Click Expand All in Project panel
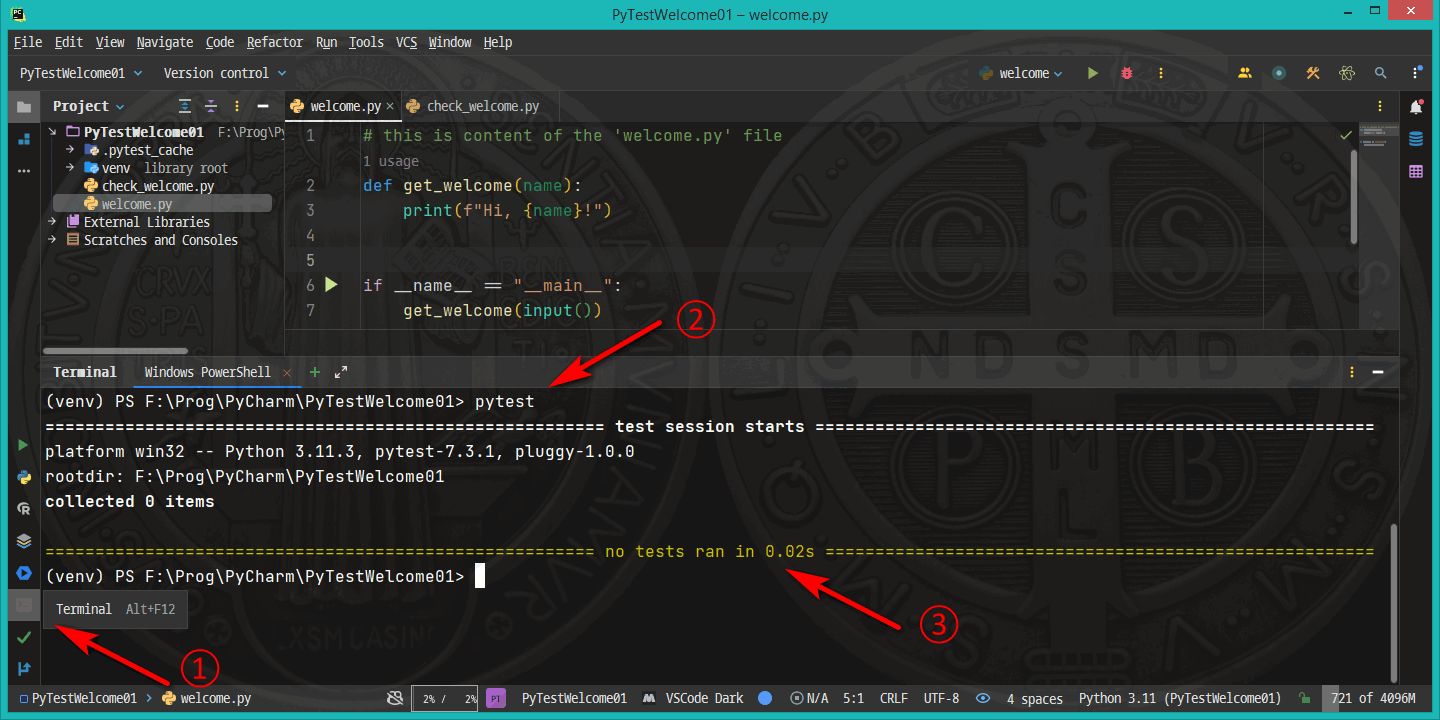This screenshot has width=1440, height=720. [185, 106]
